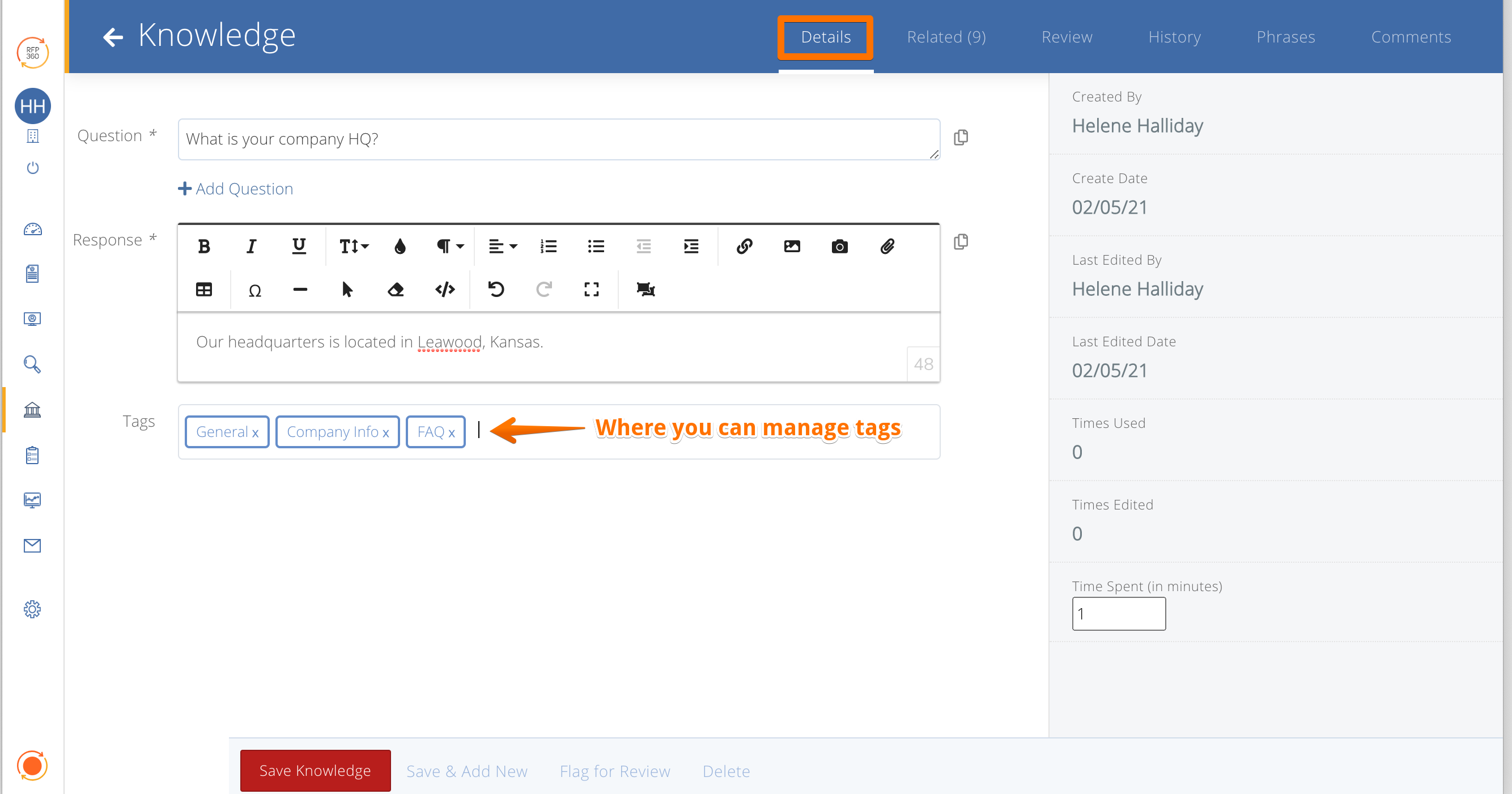Toggle fullscreen editor mode
The height and width of the screenshot is (794, 1512).
(591, 289)
